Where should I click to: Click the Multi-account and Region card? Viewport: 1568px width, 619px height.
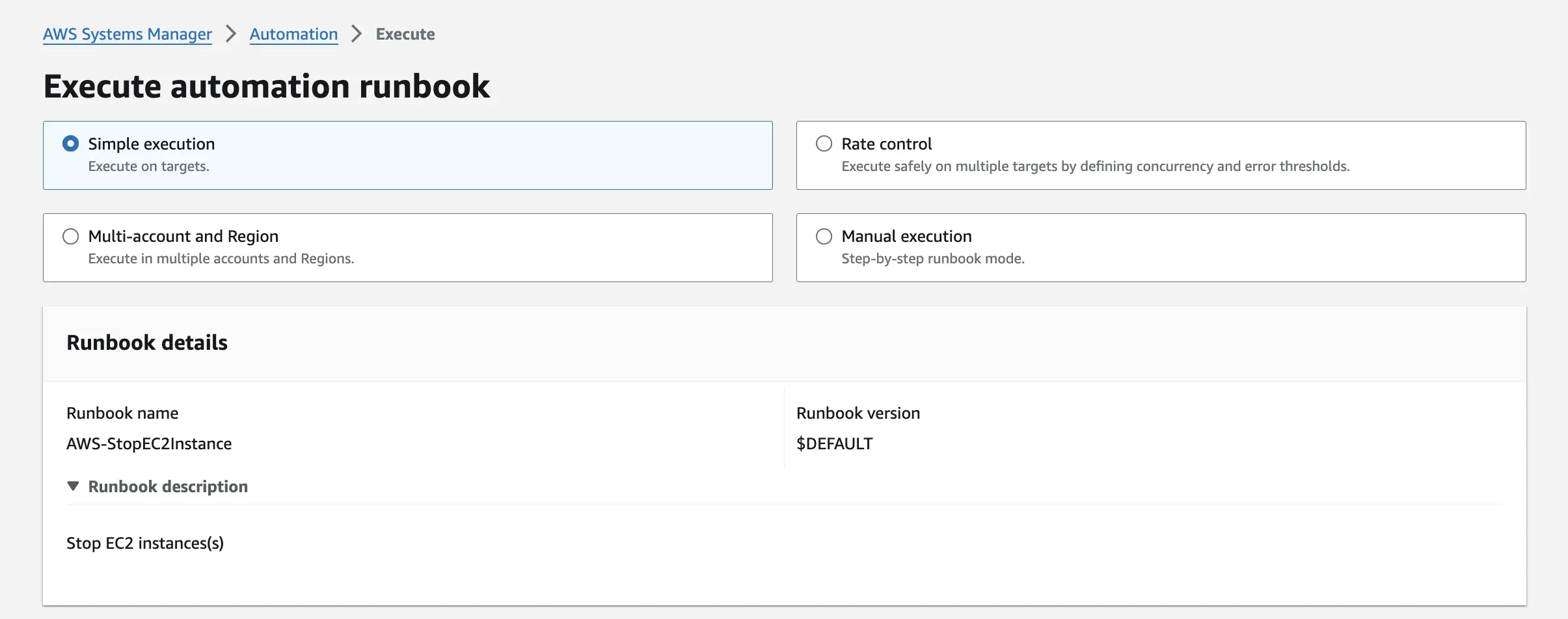(407, 247)
